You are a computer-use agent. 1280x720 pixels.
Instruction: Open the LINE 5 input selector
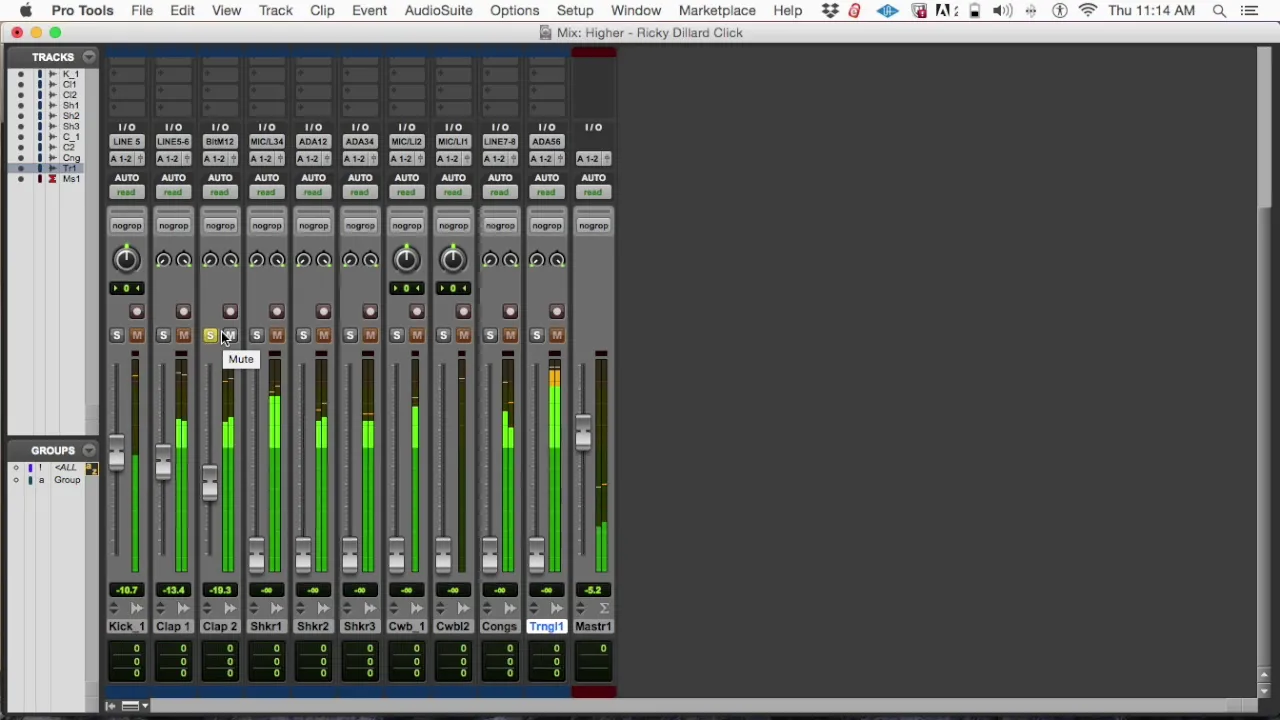[x=126, y=142]
